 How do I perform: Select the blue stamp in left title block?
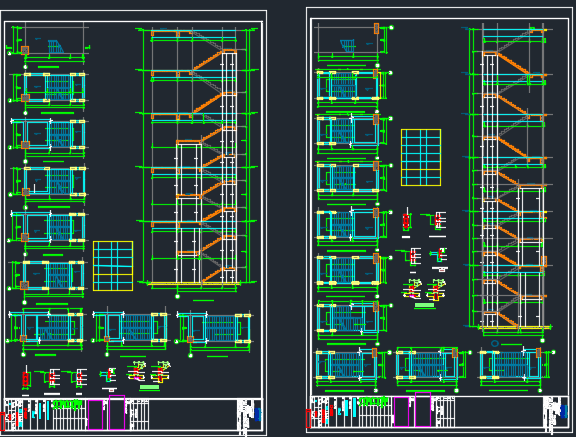pos(258,415)
